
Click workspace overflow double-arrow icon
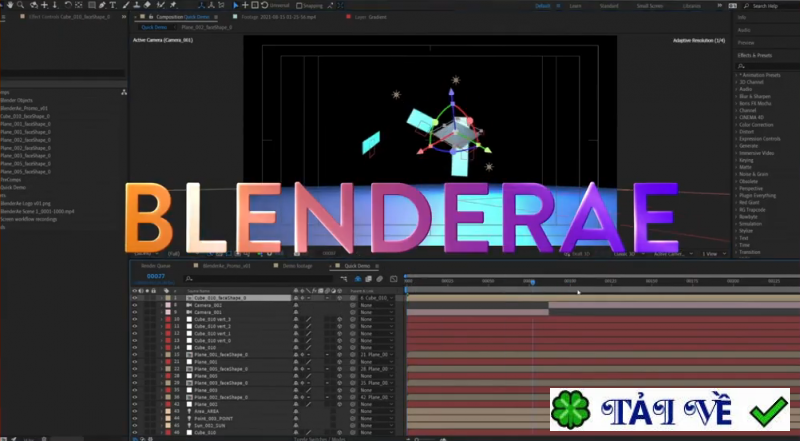719,6
